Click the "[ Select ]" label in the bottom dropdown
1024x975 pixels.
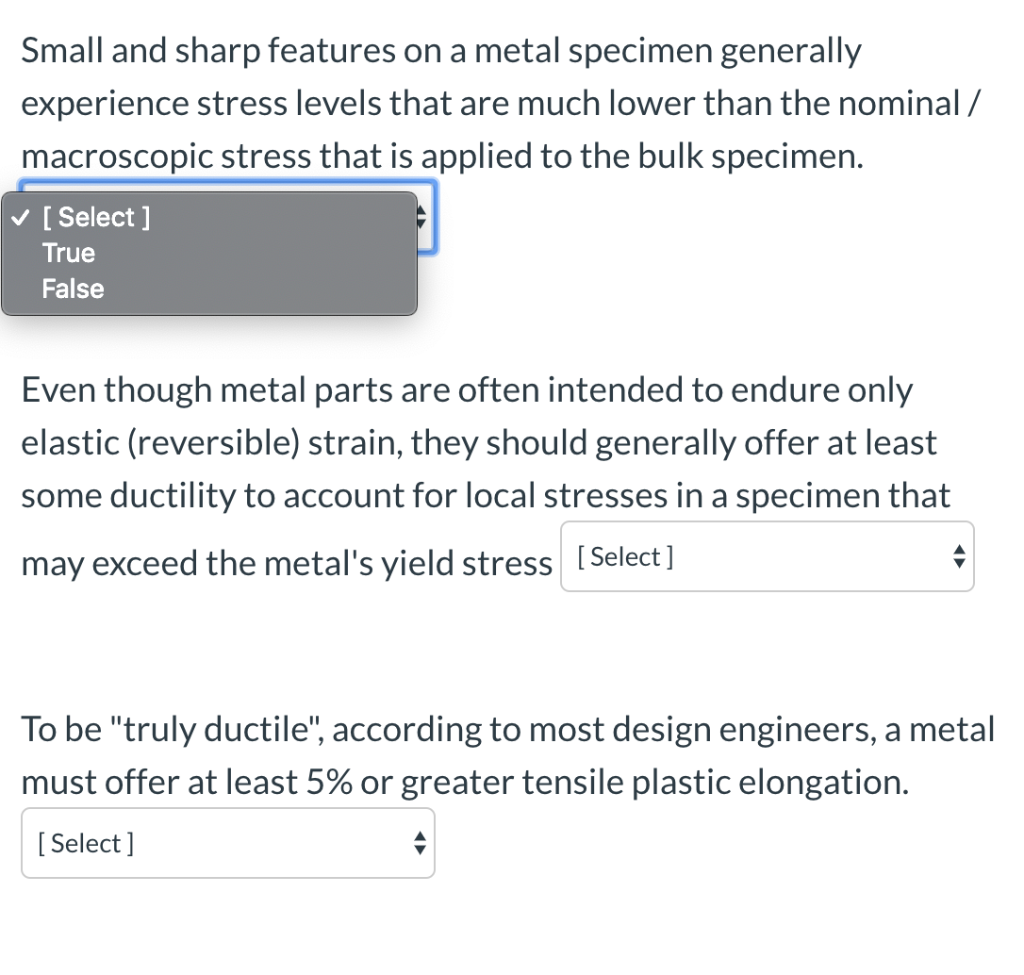[84, 843]
